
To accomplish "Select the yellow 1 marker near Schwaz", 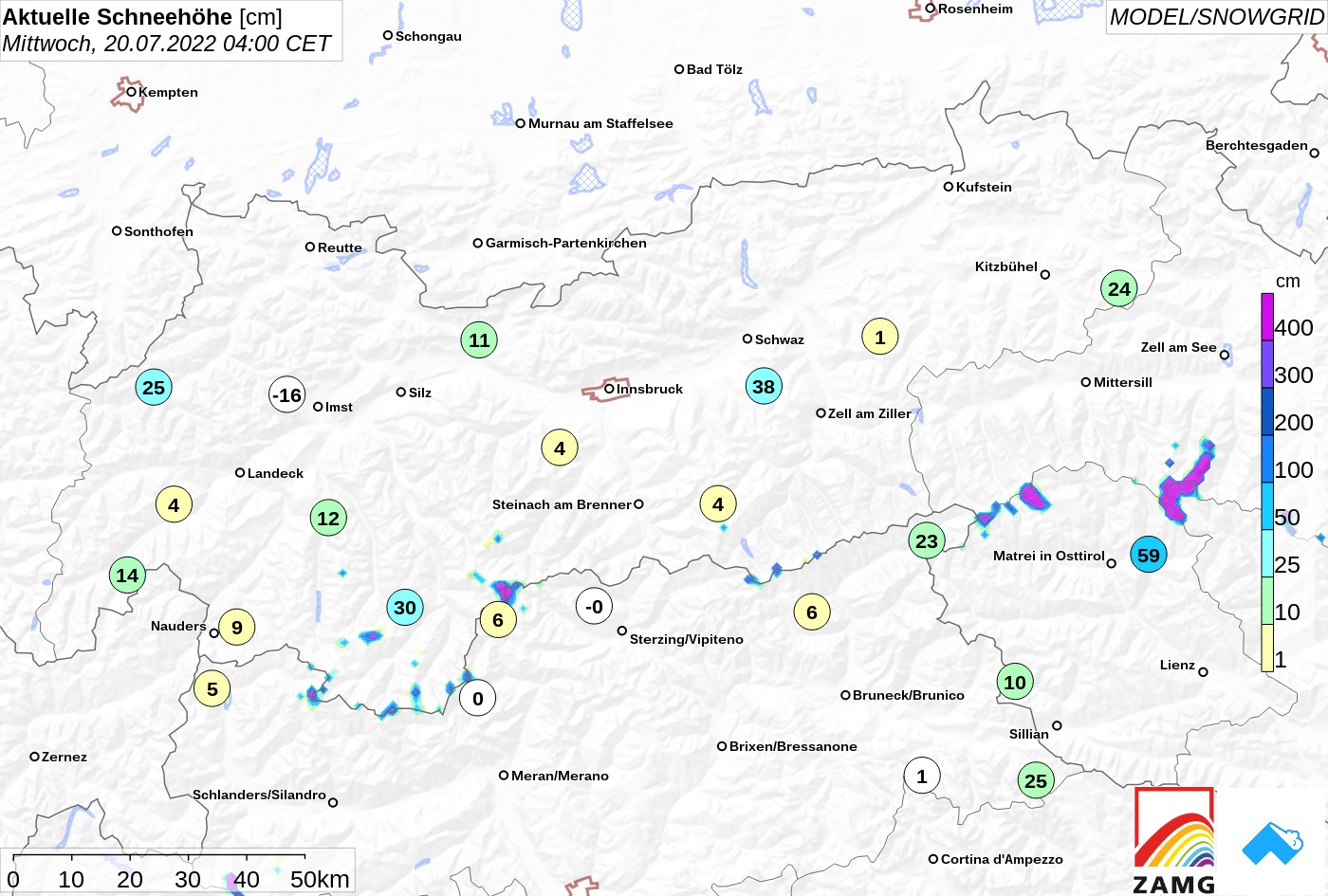I will (x=880, y=337).
